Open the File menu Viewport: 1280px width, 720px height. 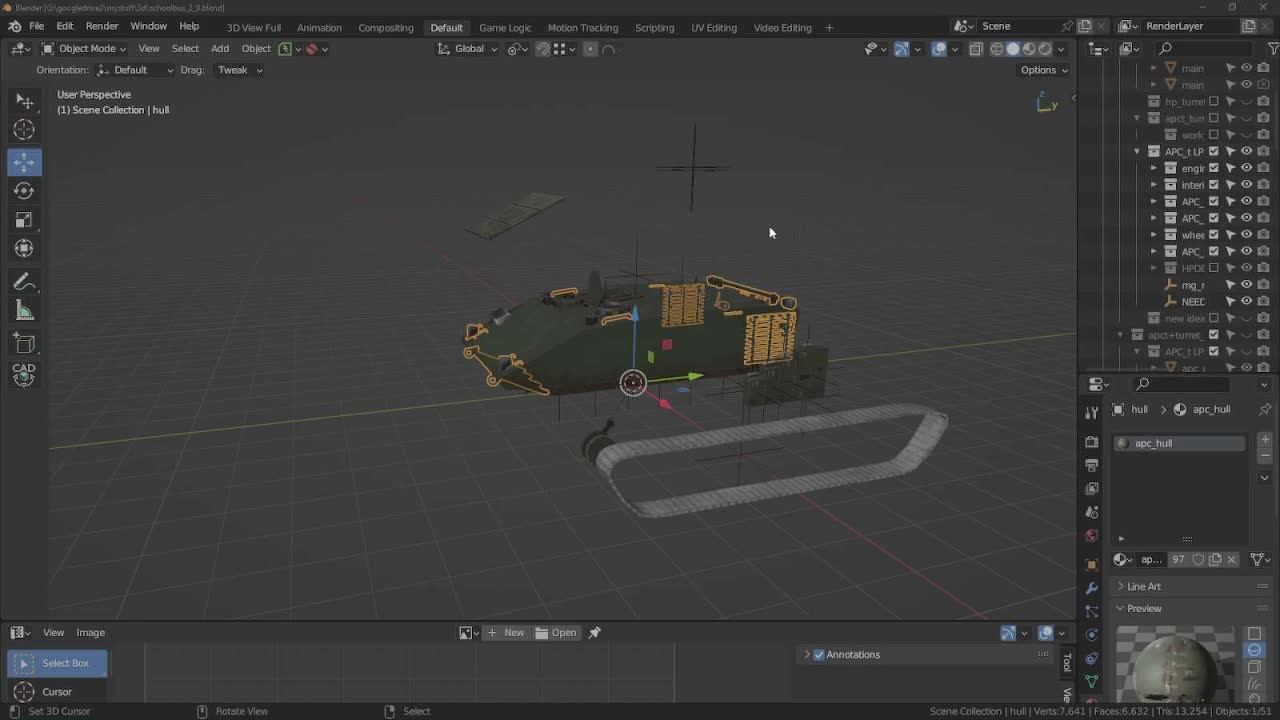pyautogui.click(x=37, y=26)
